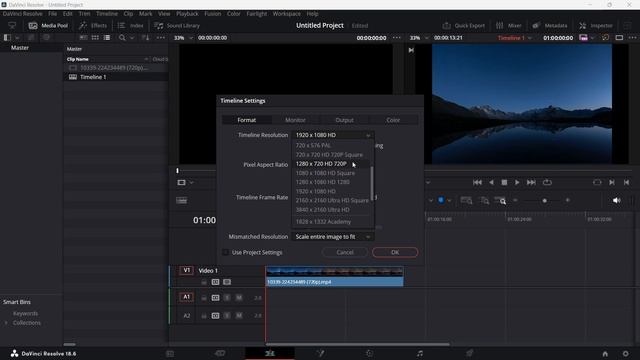Click the Quick Export button
640x360 pixels.
coord(464,25)
